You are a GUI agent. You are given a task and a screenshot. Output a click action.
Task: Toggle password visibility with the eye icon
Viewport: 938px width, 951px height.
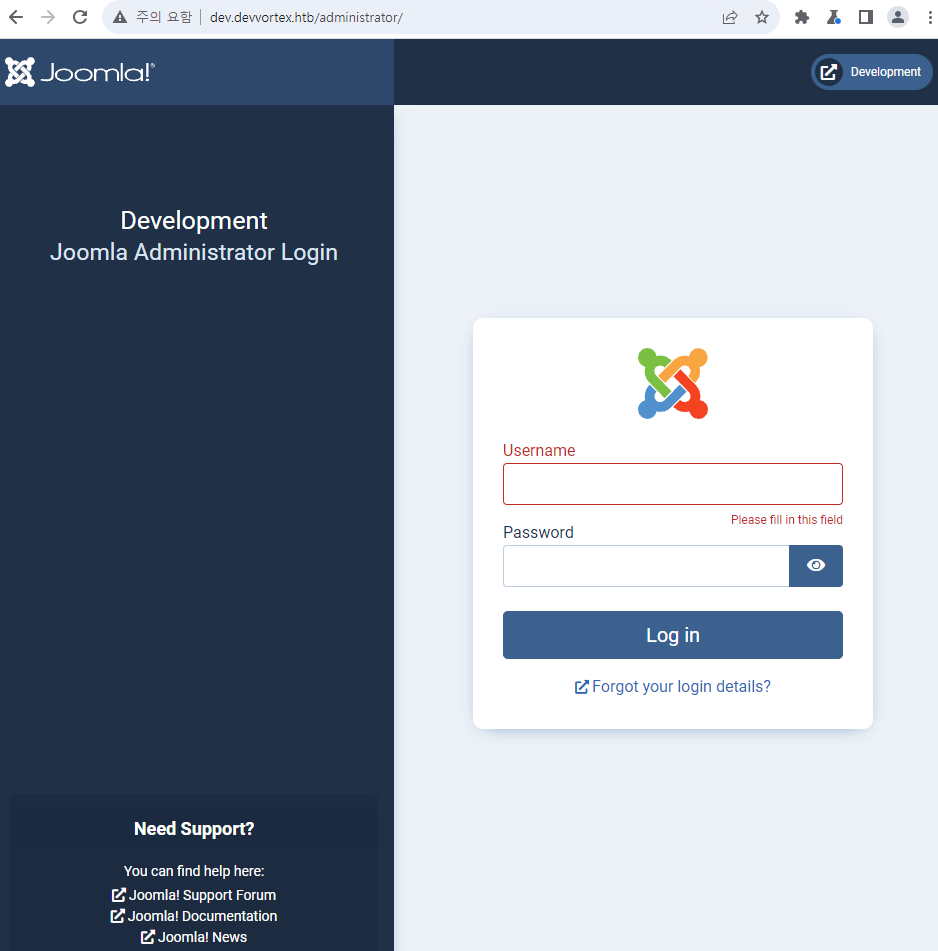816,566
